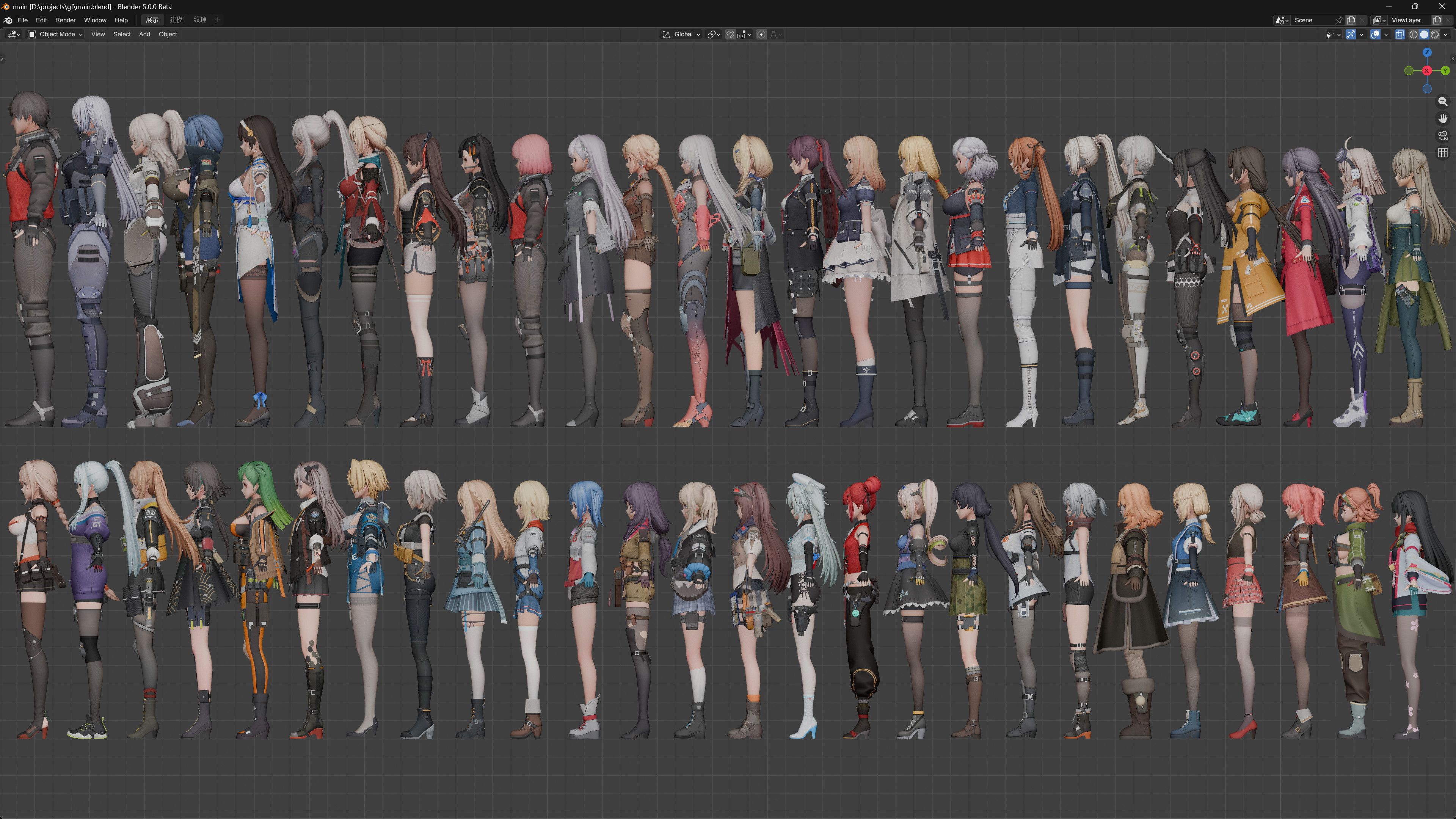Open the Add menu in header

tap(144, 35)
